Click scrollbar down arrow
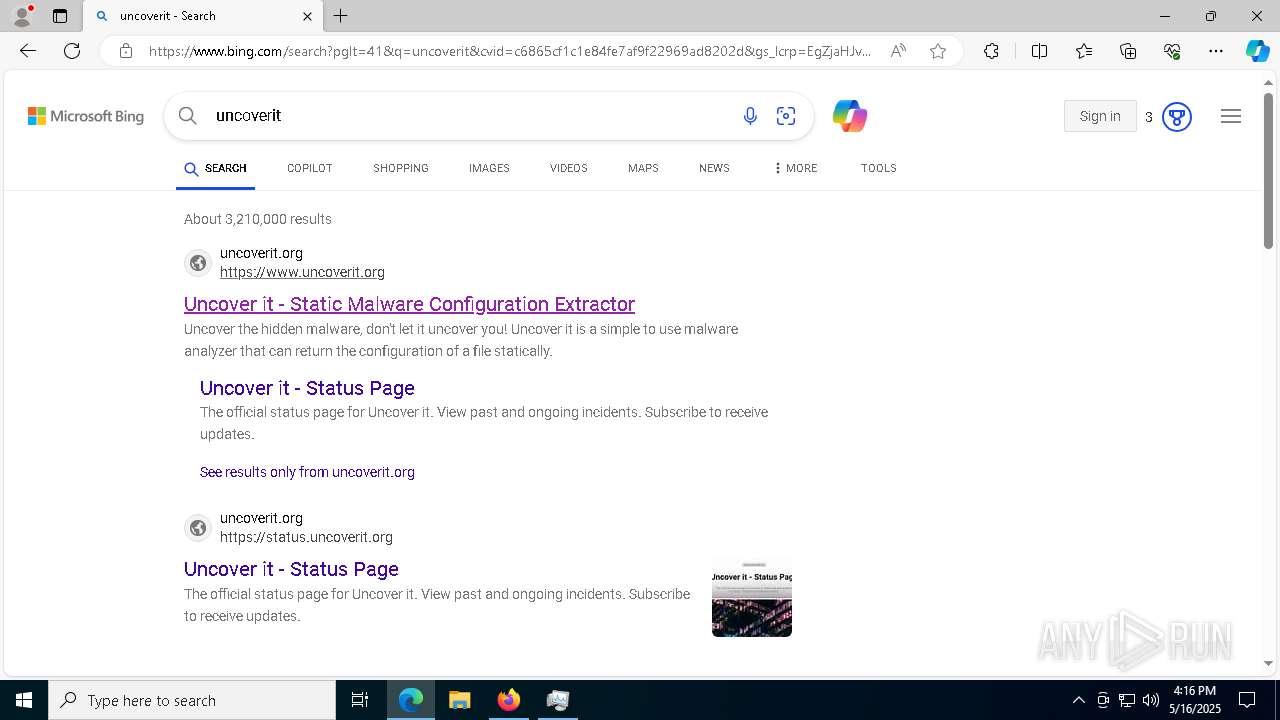 pyautogui.click(x=1268, y=663)
